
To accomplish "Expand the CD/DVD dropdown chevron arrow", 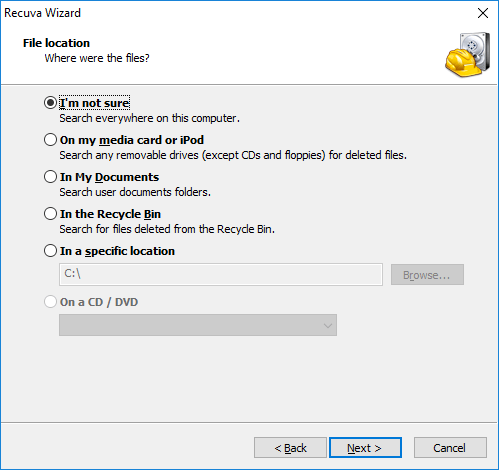I will coord(328,325).
